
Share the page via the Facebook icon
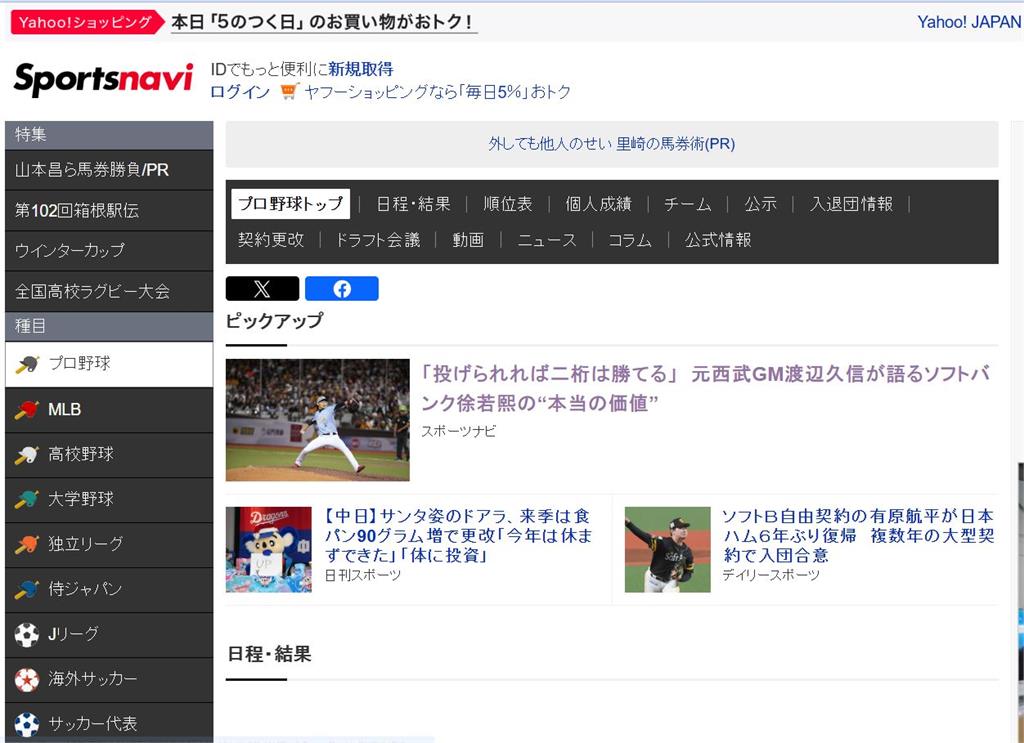coord(342,289)
